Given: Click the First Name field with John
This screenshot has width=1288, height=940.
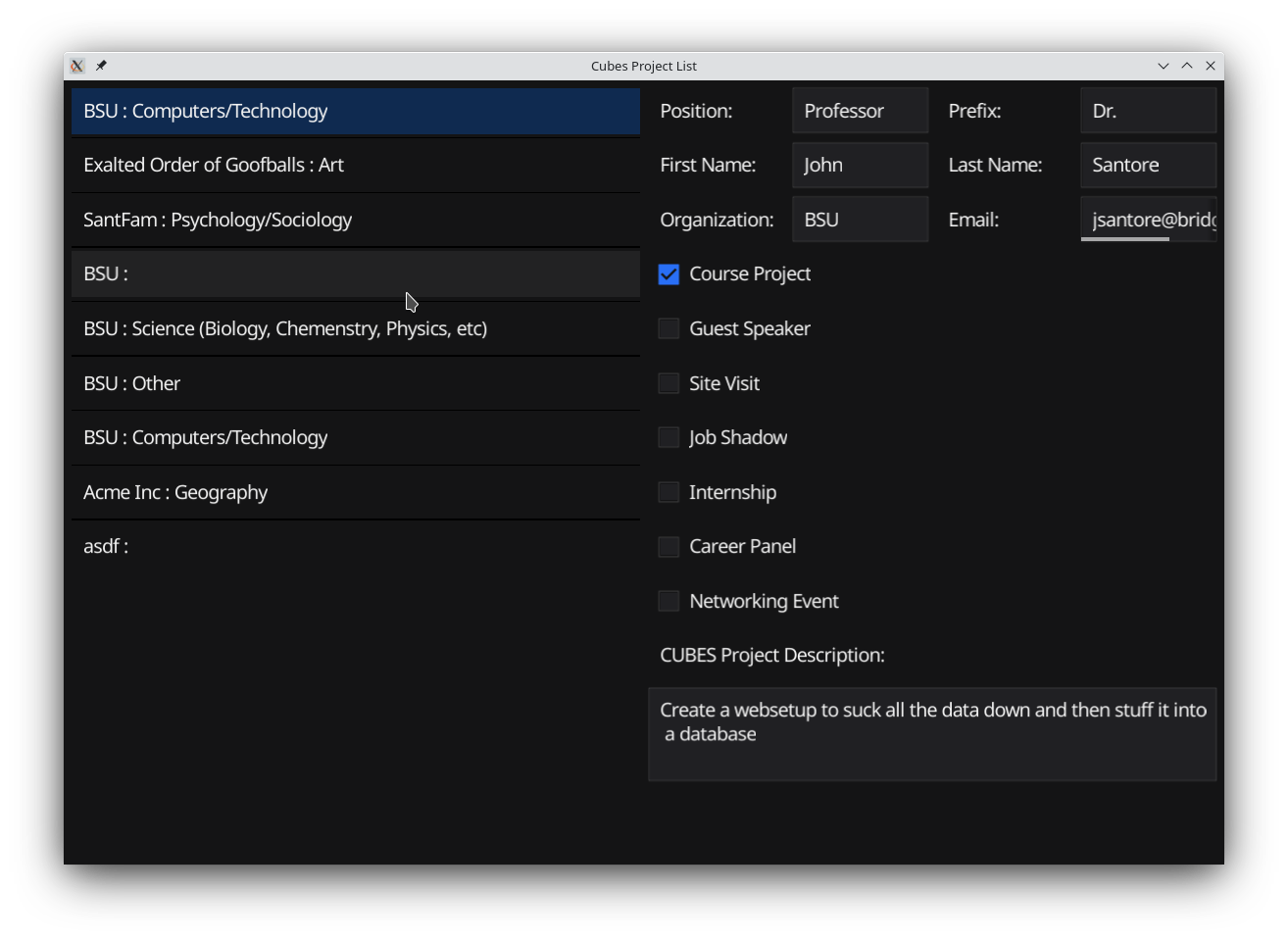Looking at the screenshot, I should (861, 165).
